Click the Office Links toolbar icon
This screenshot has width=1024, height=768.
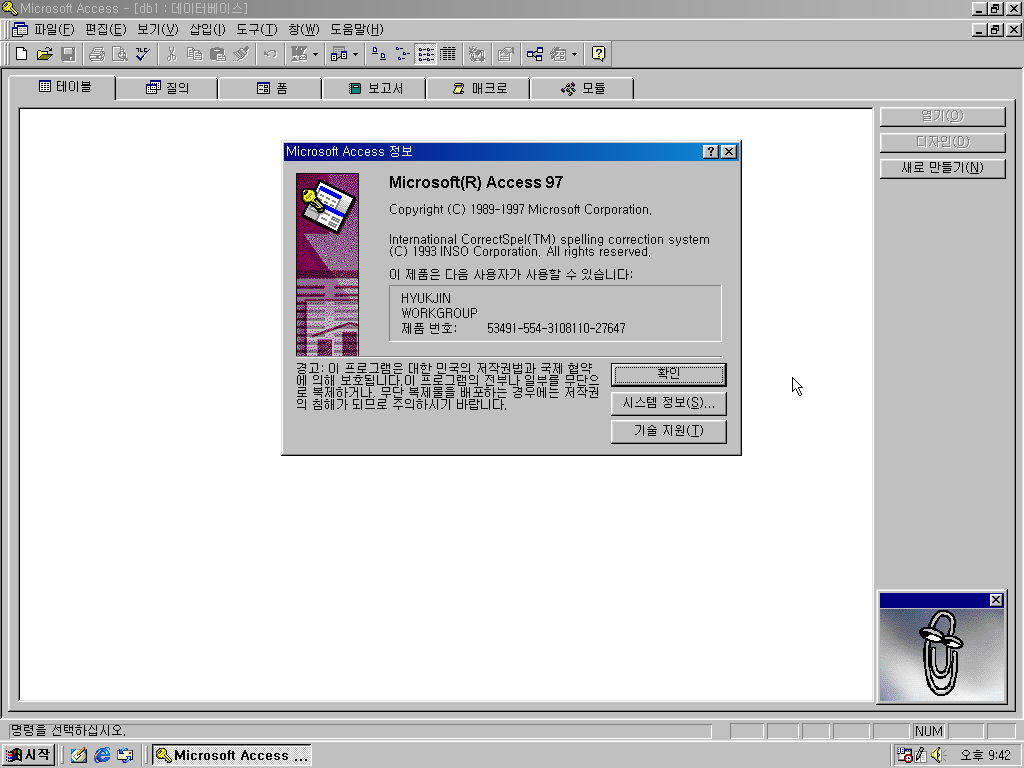[x=299, y=54]
